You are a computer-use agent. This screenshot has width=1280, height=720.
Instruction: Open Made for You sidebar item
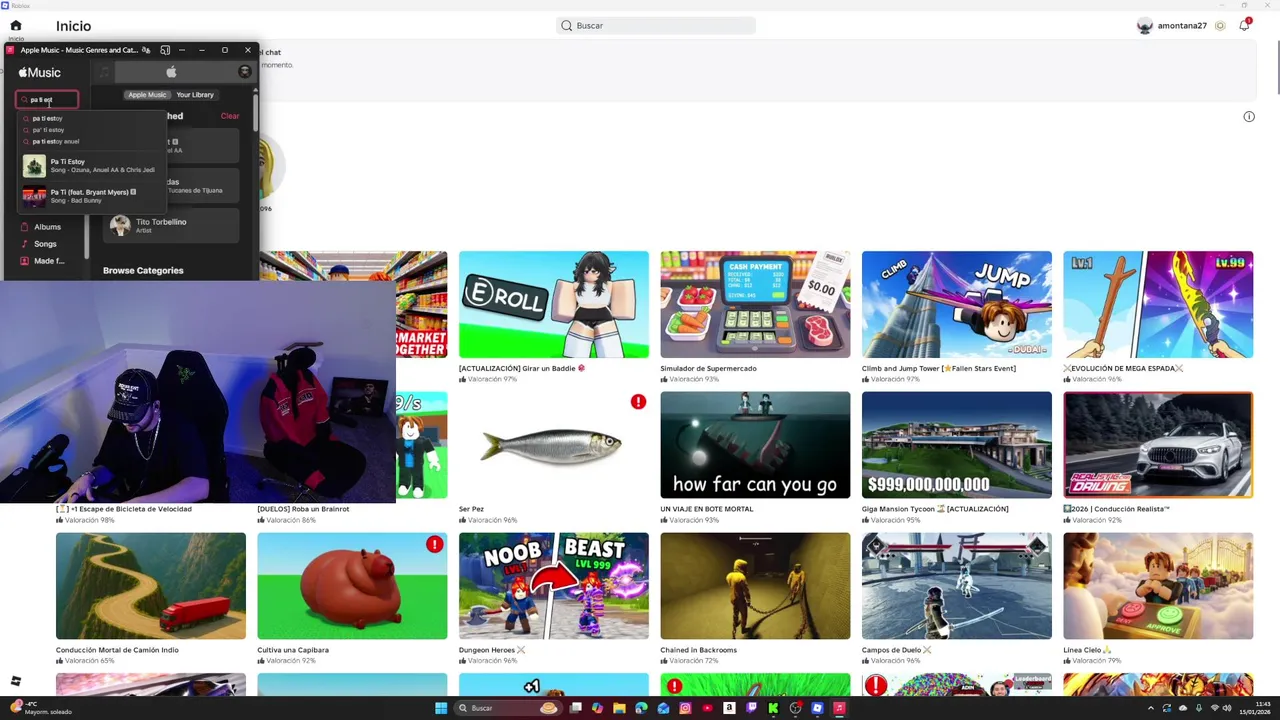coord(49,261)
